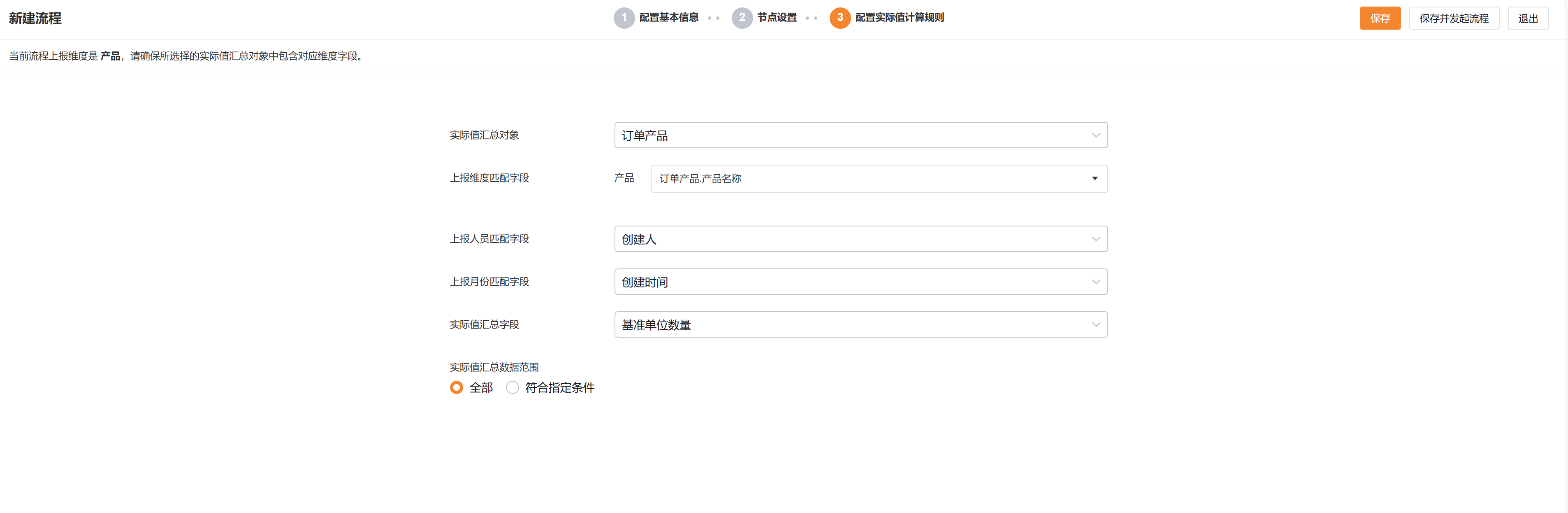
Task: Go to 配置基本信息 step
Action: pyautogui.click(x=668, y=18)
